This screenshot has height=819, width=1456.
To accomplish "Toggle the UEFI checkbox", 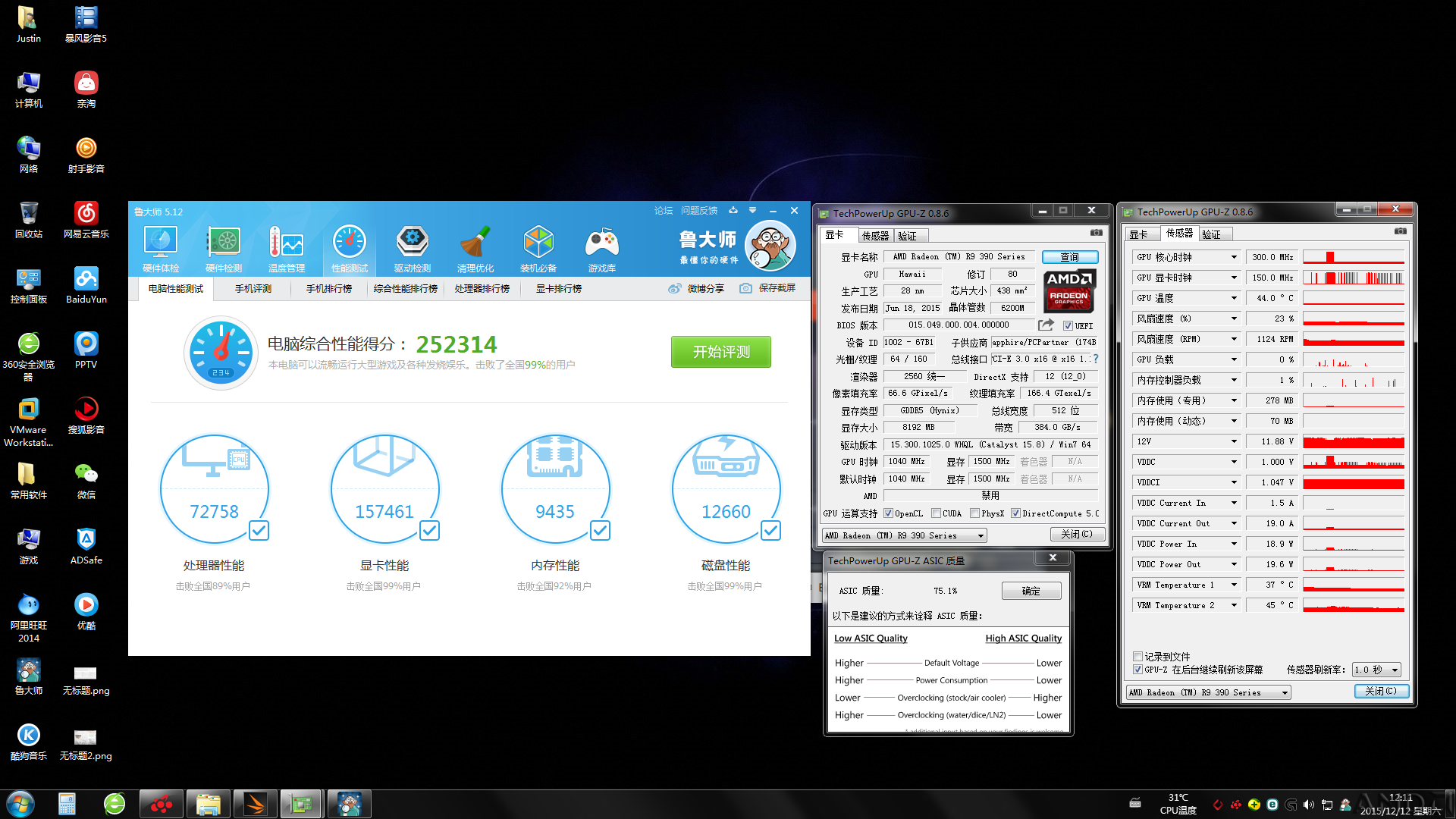I will (x=1068, y=326).
